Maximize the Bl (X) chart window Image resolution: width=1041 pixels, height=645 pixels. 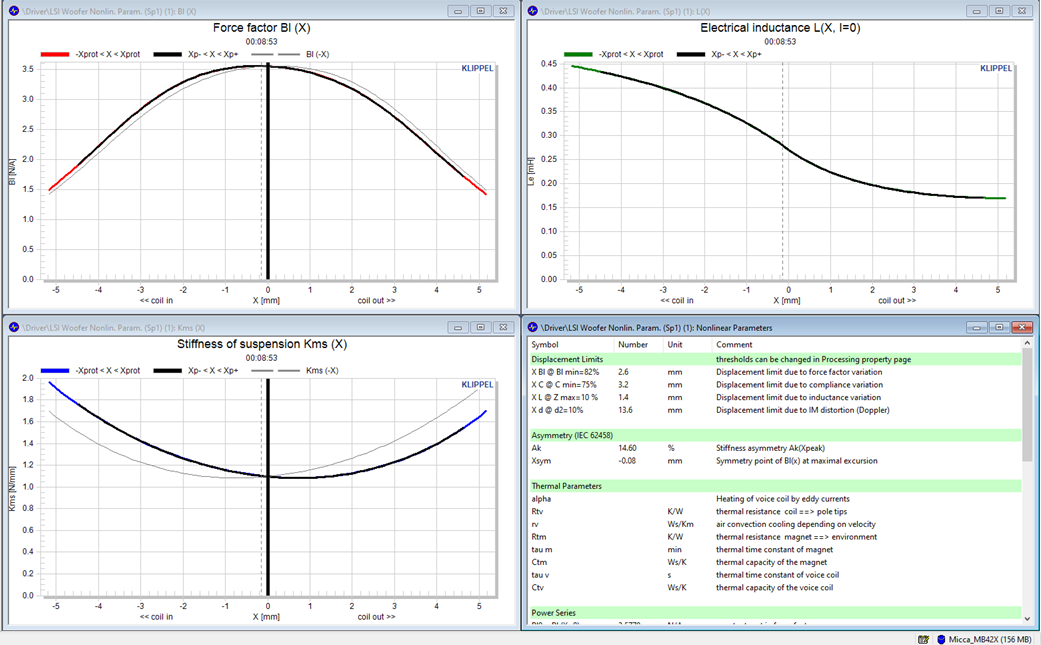[x=481, y=11]
